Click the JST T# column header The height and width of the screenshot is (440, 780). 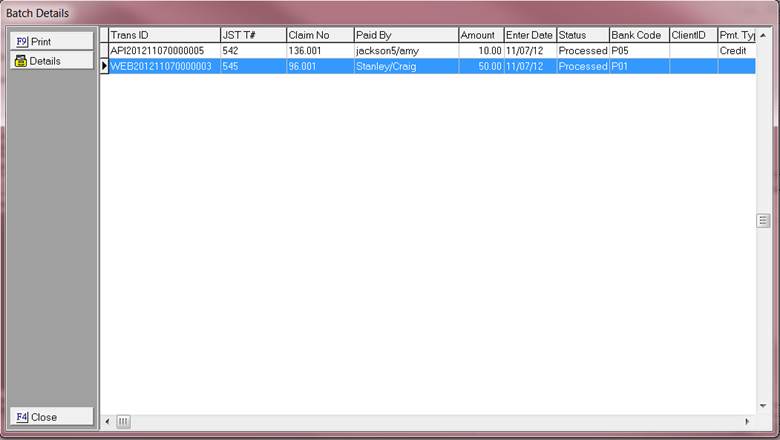coord(251,35)
